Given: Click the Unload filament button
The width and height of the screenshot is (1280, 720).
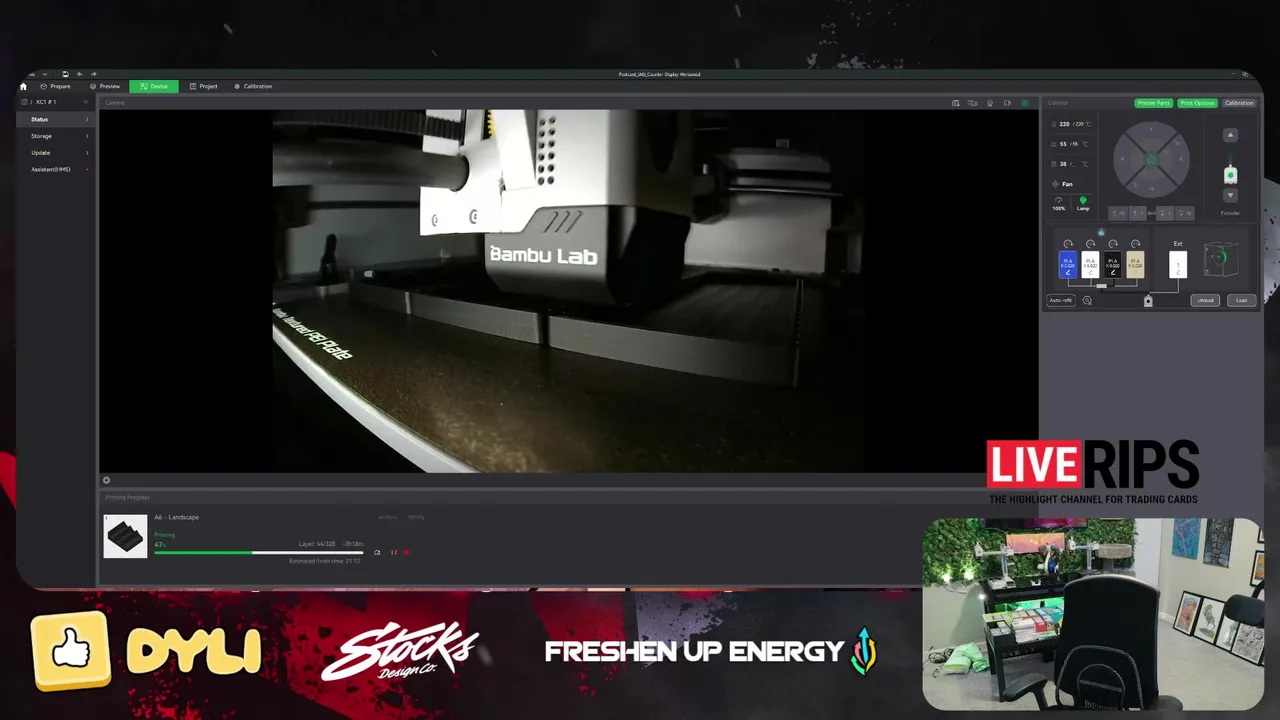Looking at the screenshot, I should (1205, 300).
